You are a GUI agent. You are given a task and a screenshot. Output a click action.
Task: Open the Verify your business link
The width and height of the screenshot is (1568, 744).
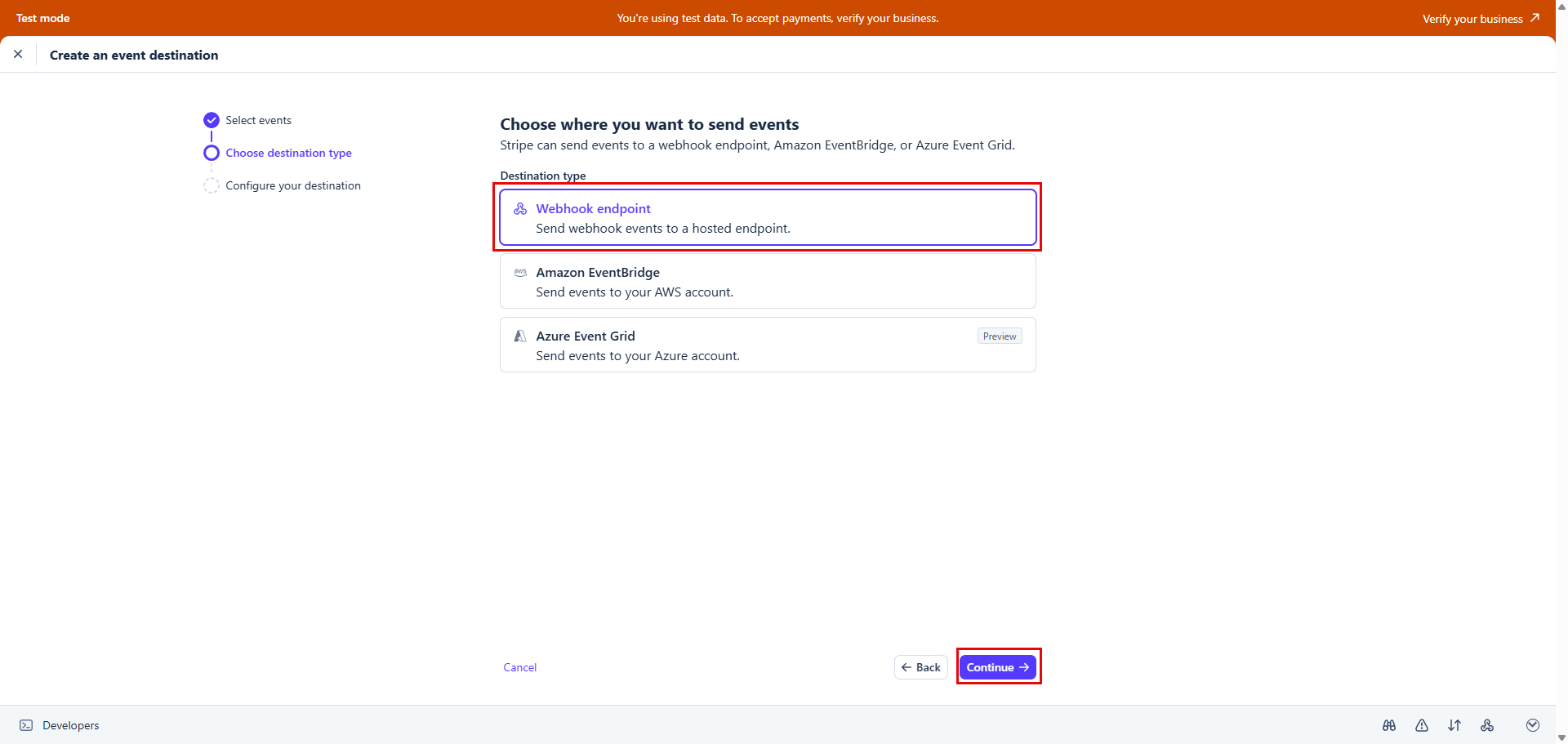[x=1480, y=18]
